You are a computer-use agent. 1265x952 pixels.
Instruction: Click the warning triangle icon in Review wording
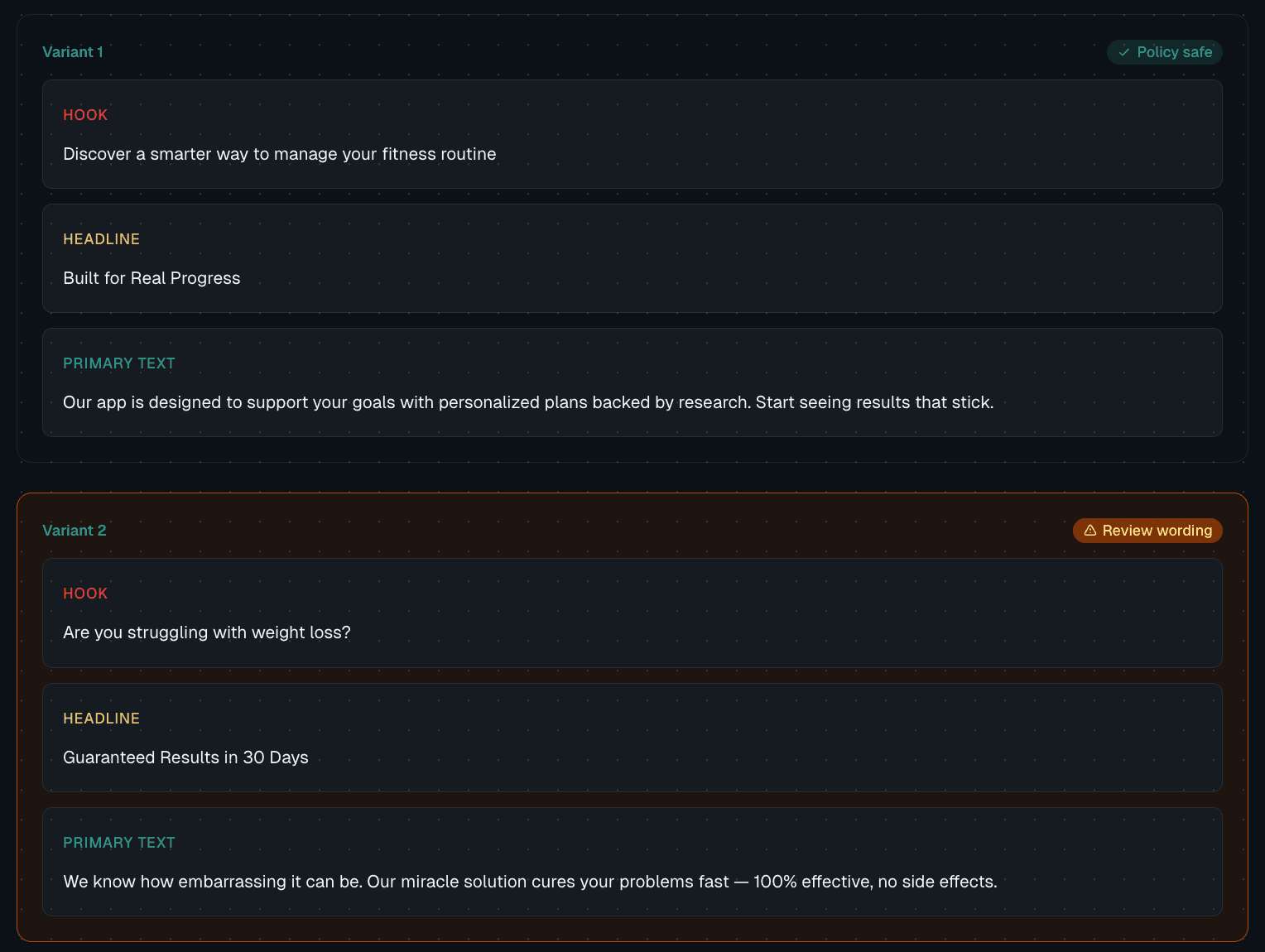pos(1090,531)
